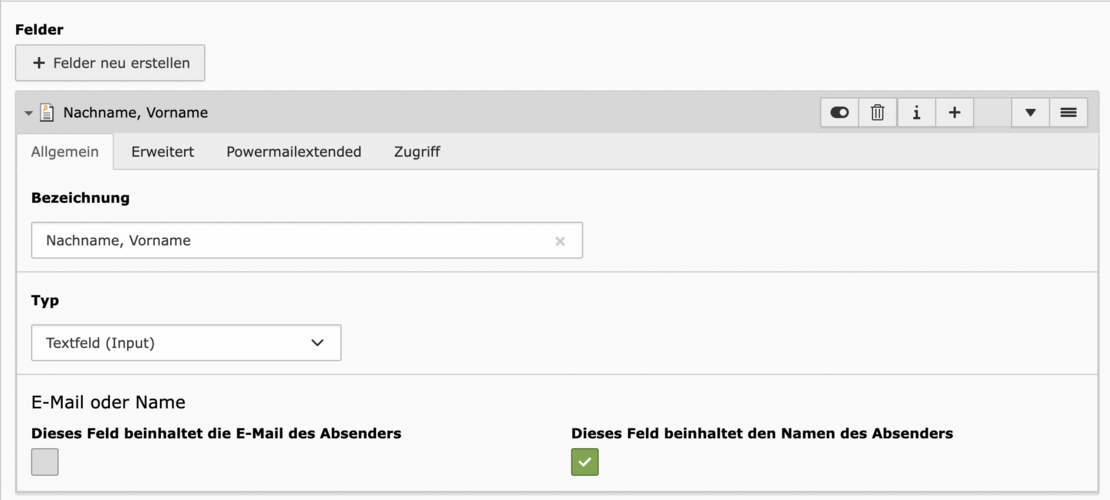This screenshot has height=500, width=1110.
Task: Click the chevron arrow of the Typ select
Action: pyautogui.click(x=318, y=343)
